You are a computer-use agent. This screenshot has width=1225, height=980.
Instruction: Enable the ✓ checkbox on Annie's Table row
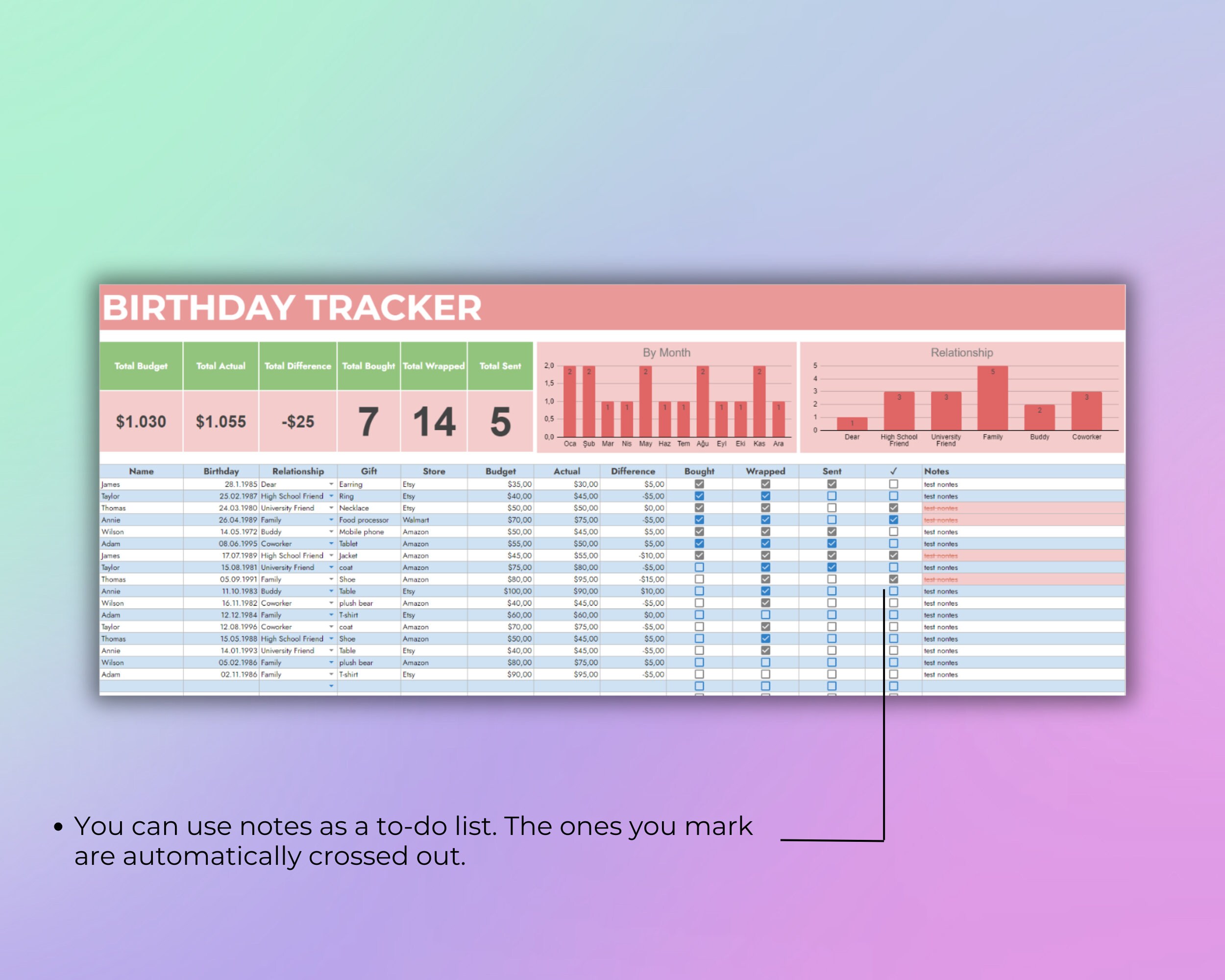893,591
